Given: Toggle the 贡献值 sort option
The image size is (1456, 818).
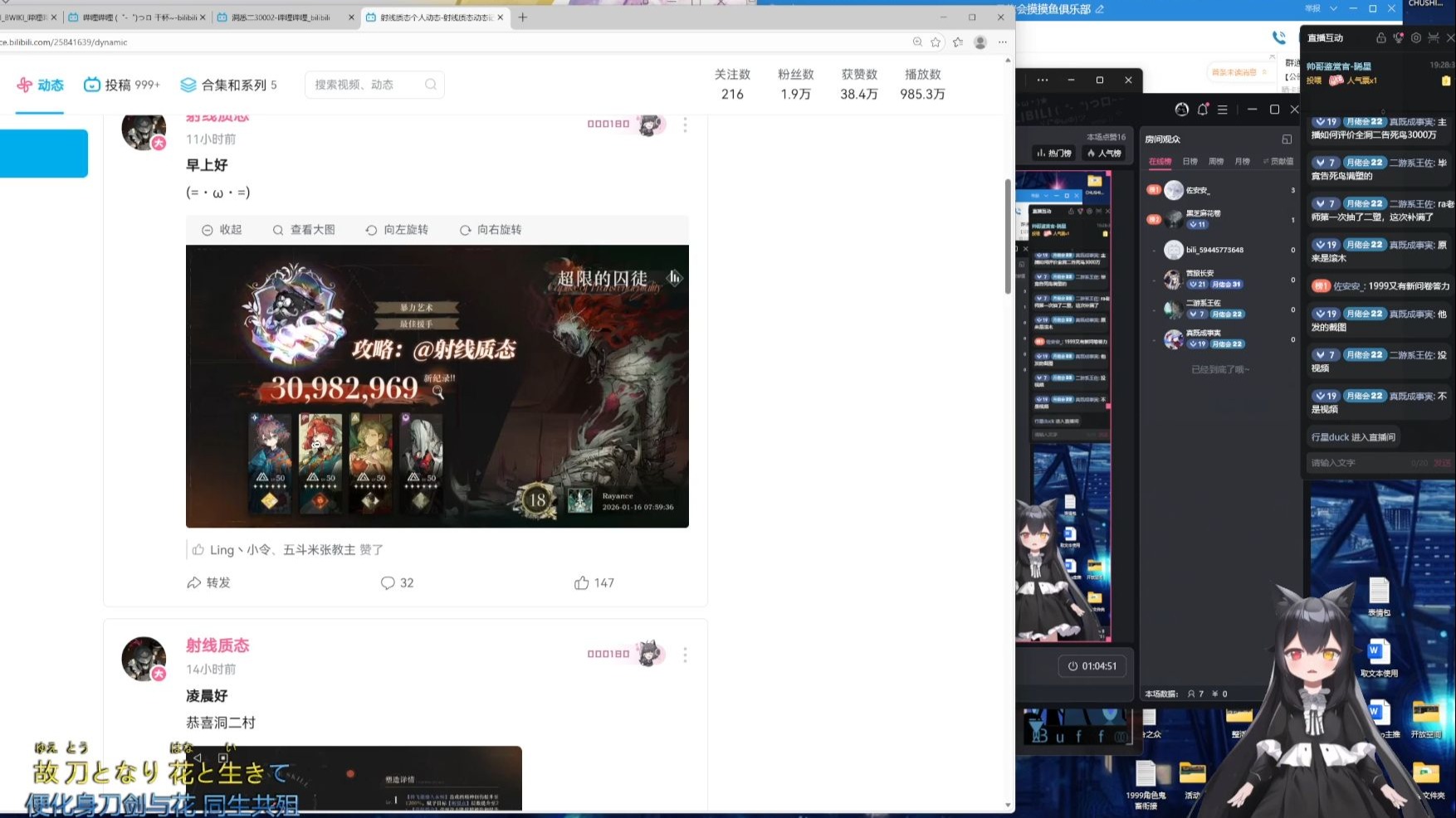Looking at the screenshot, I should [x=1278, y=162].
